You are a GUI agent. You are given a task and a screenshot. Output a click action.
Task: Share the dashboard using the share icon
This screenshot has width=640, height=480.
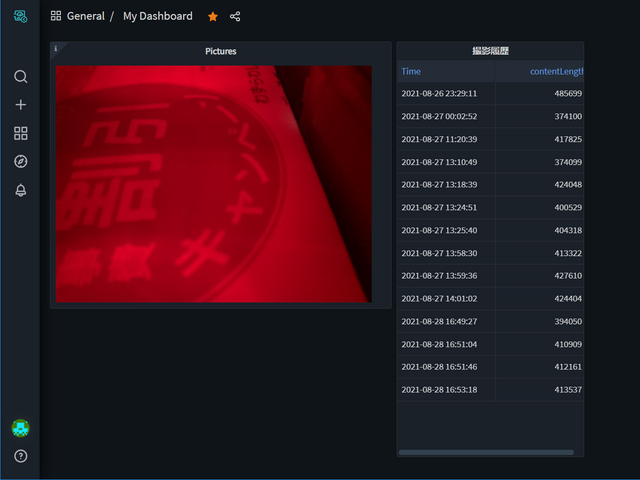click(x=235, y=17)
